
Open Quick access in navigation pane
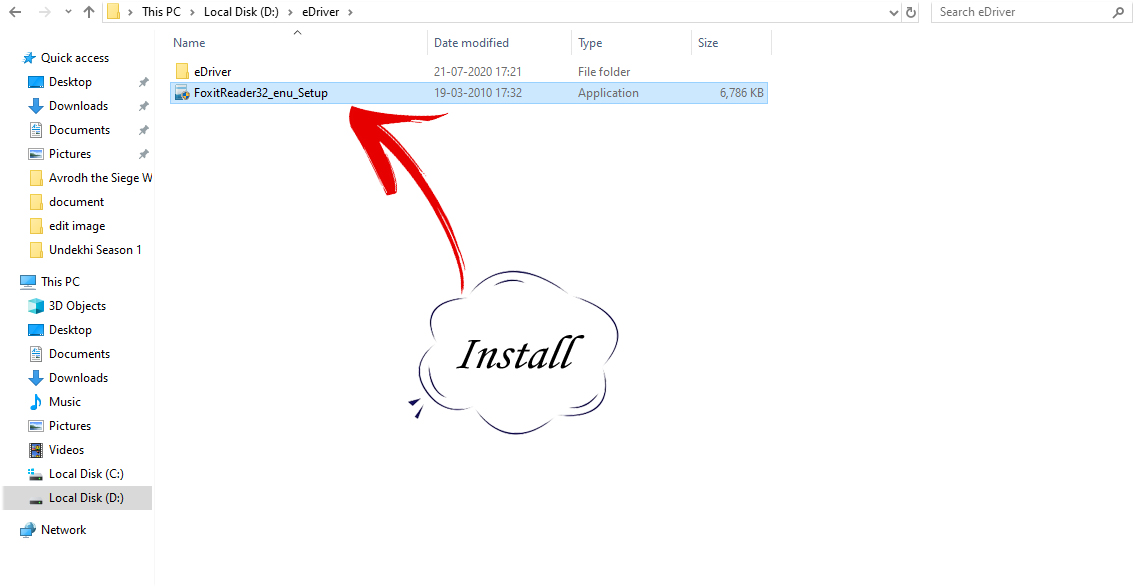click(75, 58)
